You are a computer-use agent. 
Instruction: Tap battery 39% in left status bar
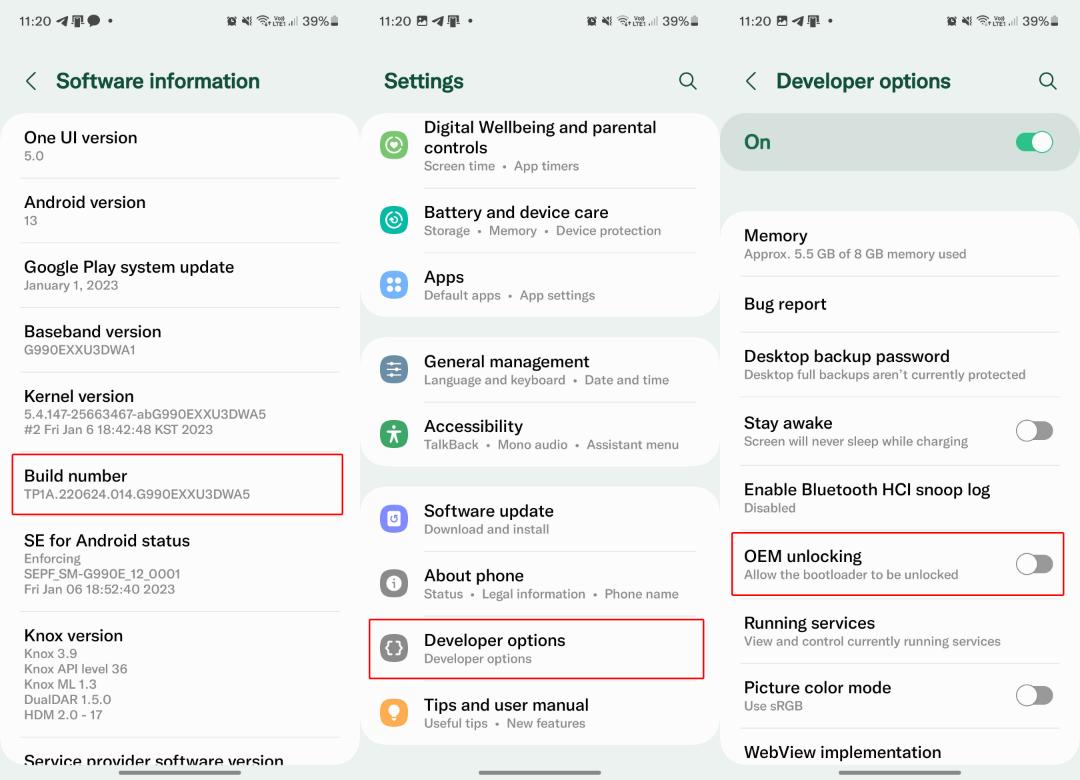320,21
